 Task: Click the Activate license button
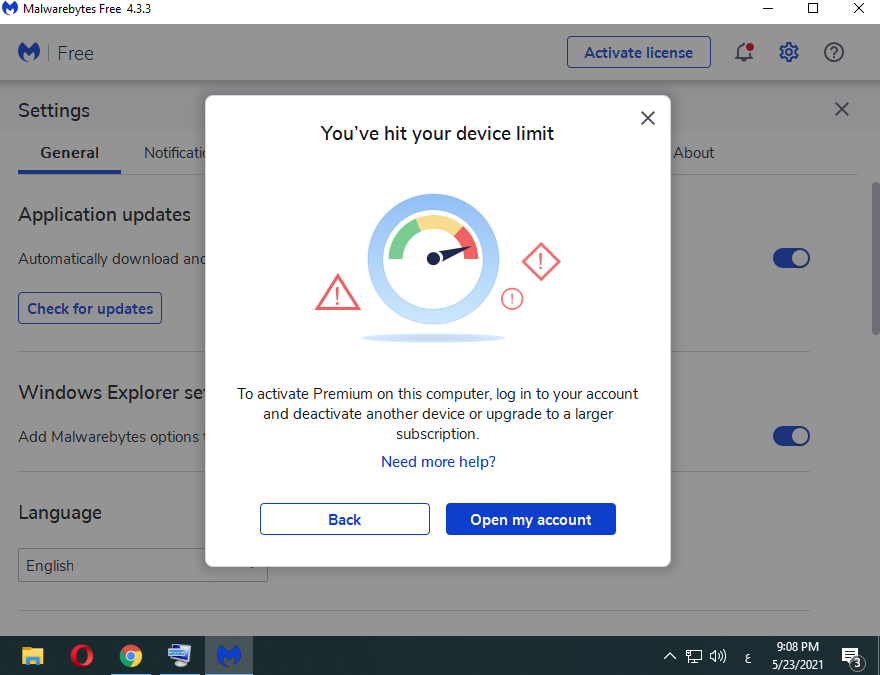click(639, 52)
